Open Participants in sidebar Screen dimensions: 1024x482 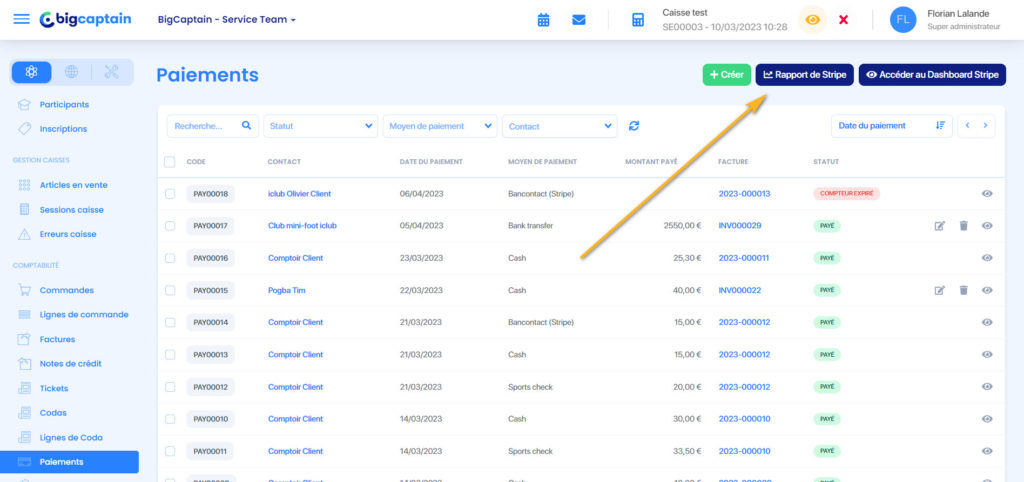(x=64, y=104)
